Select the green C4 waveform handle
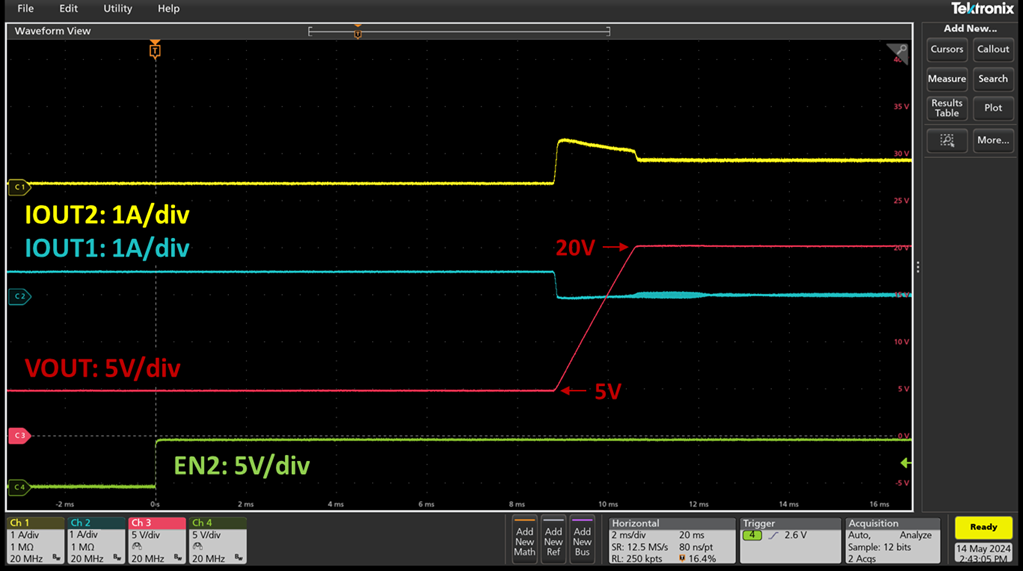Screen dimensions: 1023x571 click(17, 487)
